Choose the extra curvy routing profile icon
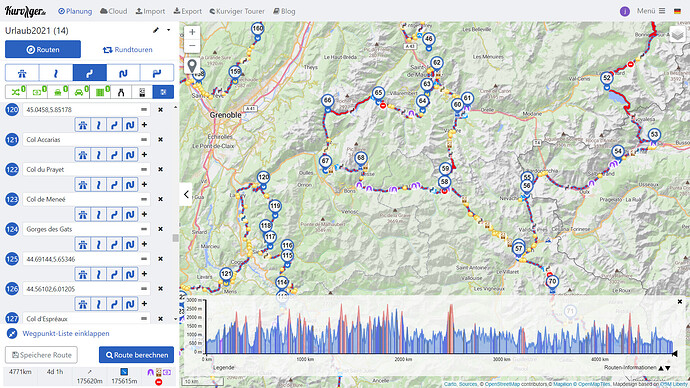 pos(123,73)
